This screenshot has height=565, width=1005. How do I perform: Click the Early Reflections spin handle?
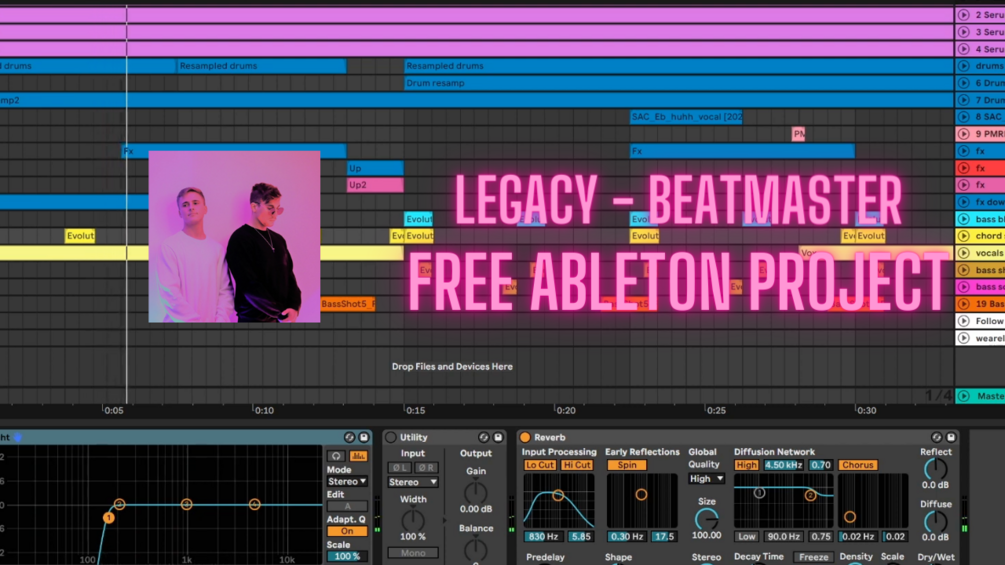(641, 495)
